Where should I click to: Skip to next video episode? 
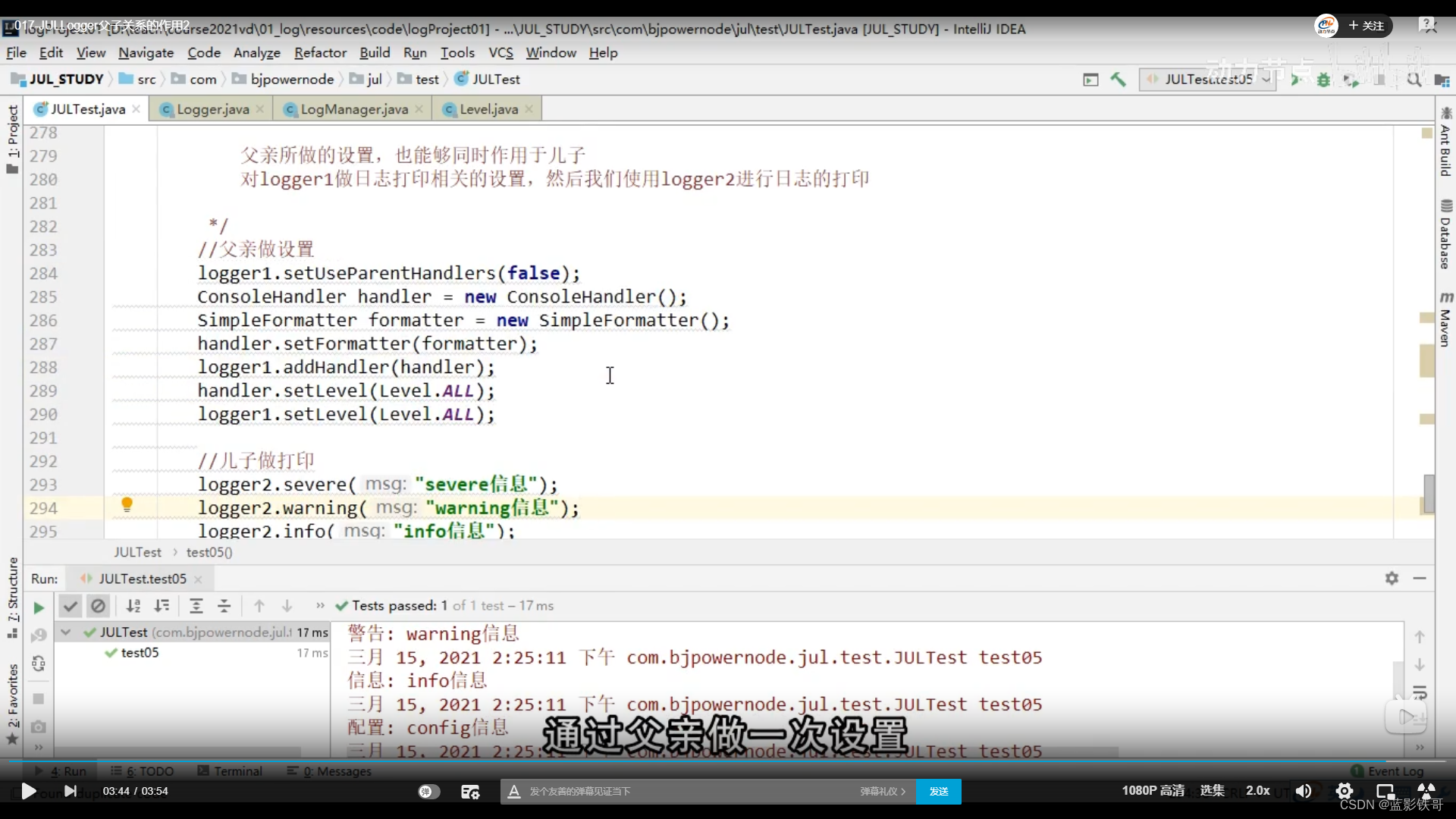pos(70,791)
